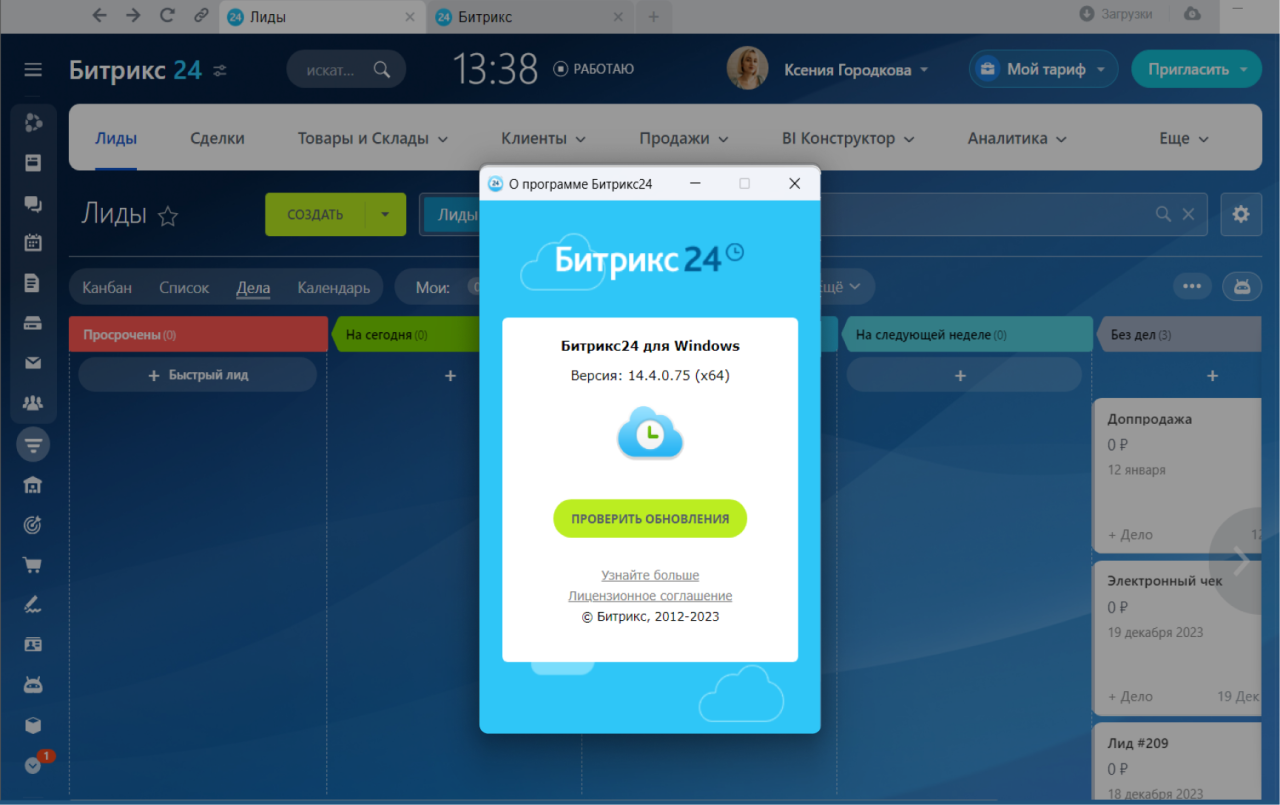Viewport: 1280px width, 805px height.
Task: Expand Товары и Склады menu
Action: tap(373, 139)
